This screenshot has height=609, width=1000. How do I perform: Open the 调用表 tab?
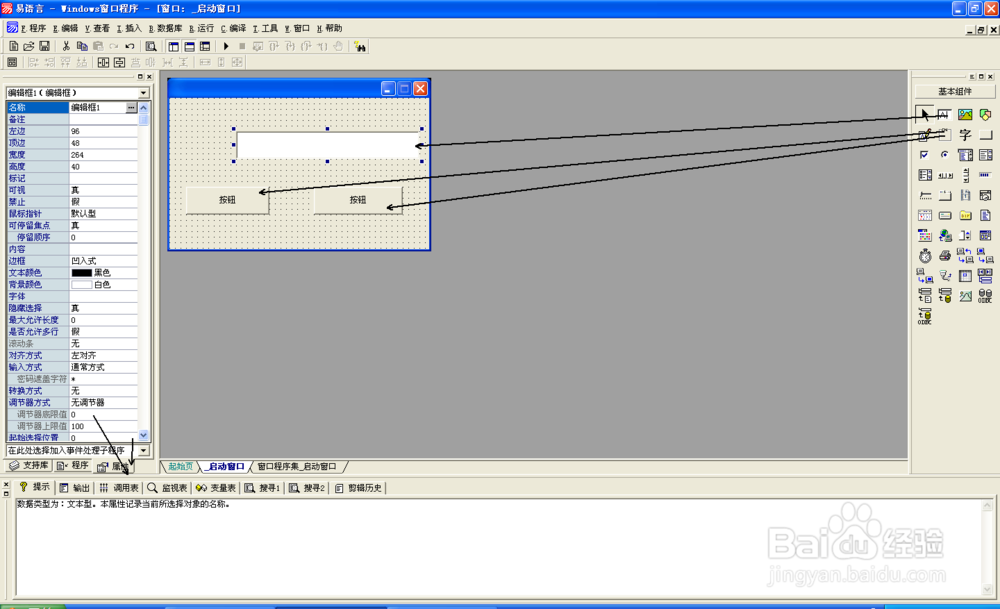119,488
